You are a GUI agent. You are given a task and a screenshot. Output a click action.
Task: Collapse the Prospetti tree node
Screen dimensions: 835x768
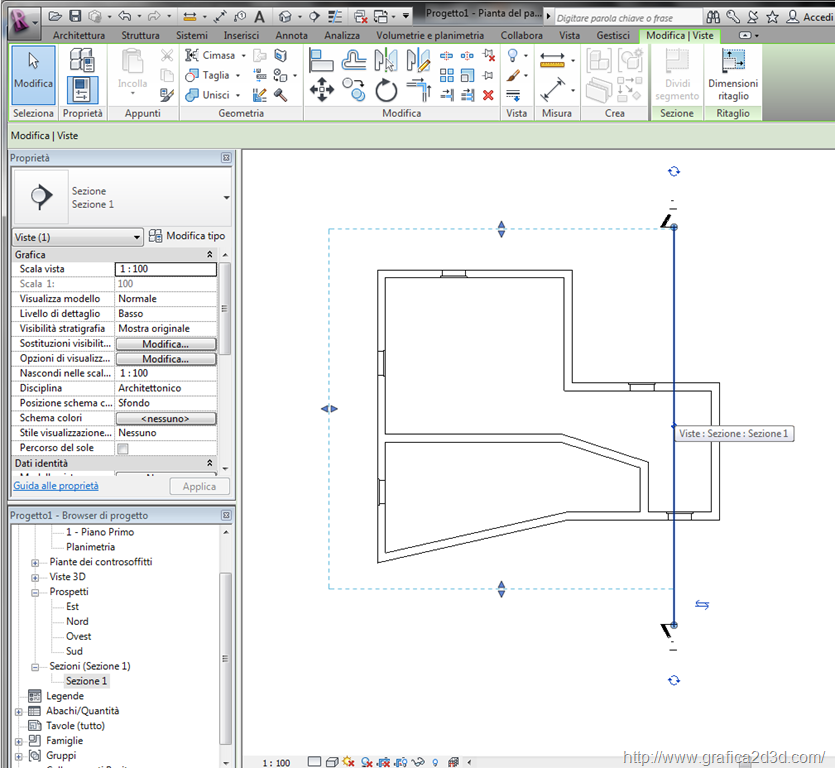[x=37, y=592]
